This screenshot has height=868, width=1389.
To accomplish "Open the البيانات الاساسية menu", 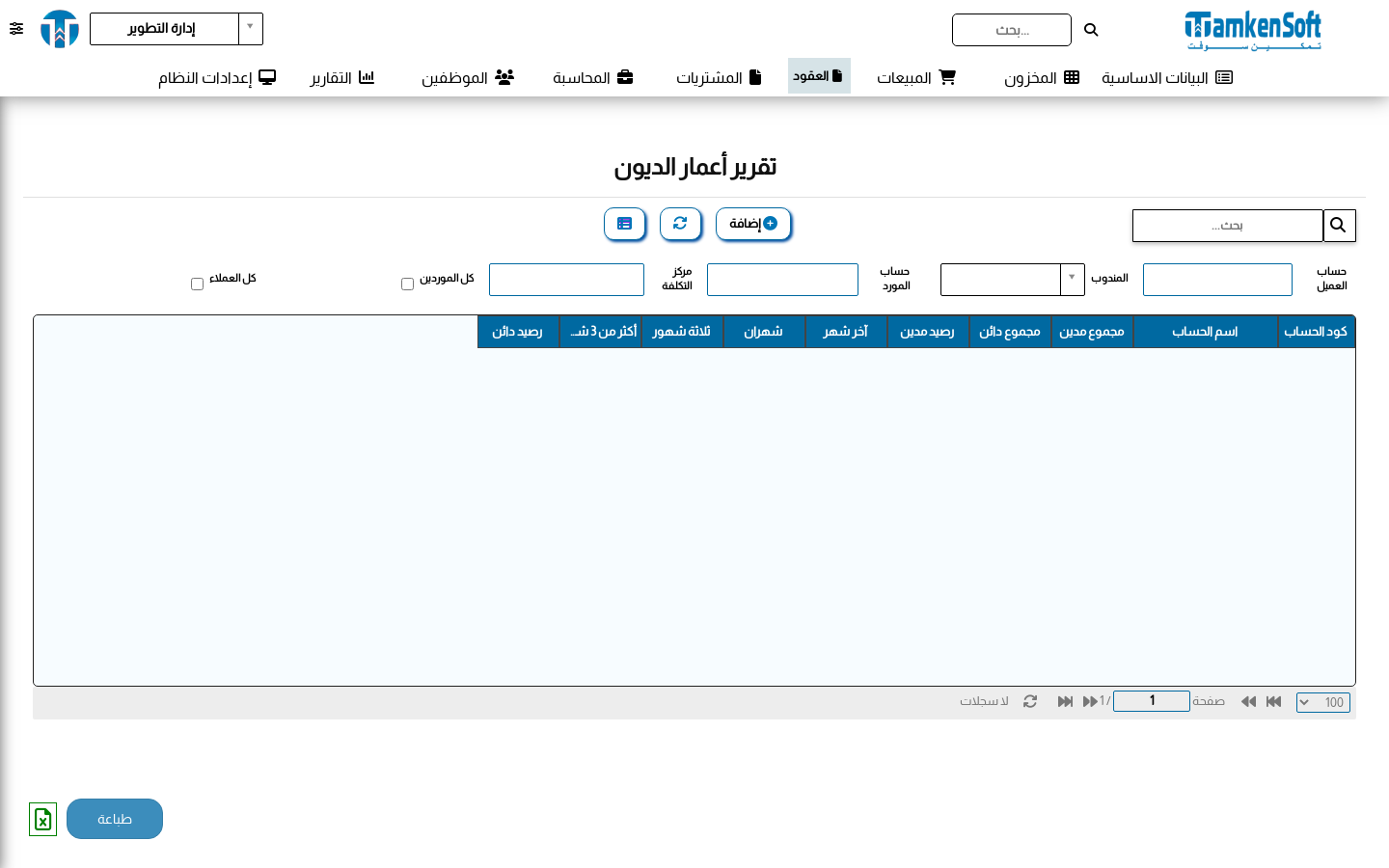I will click(x=1167, y=77).
